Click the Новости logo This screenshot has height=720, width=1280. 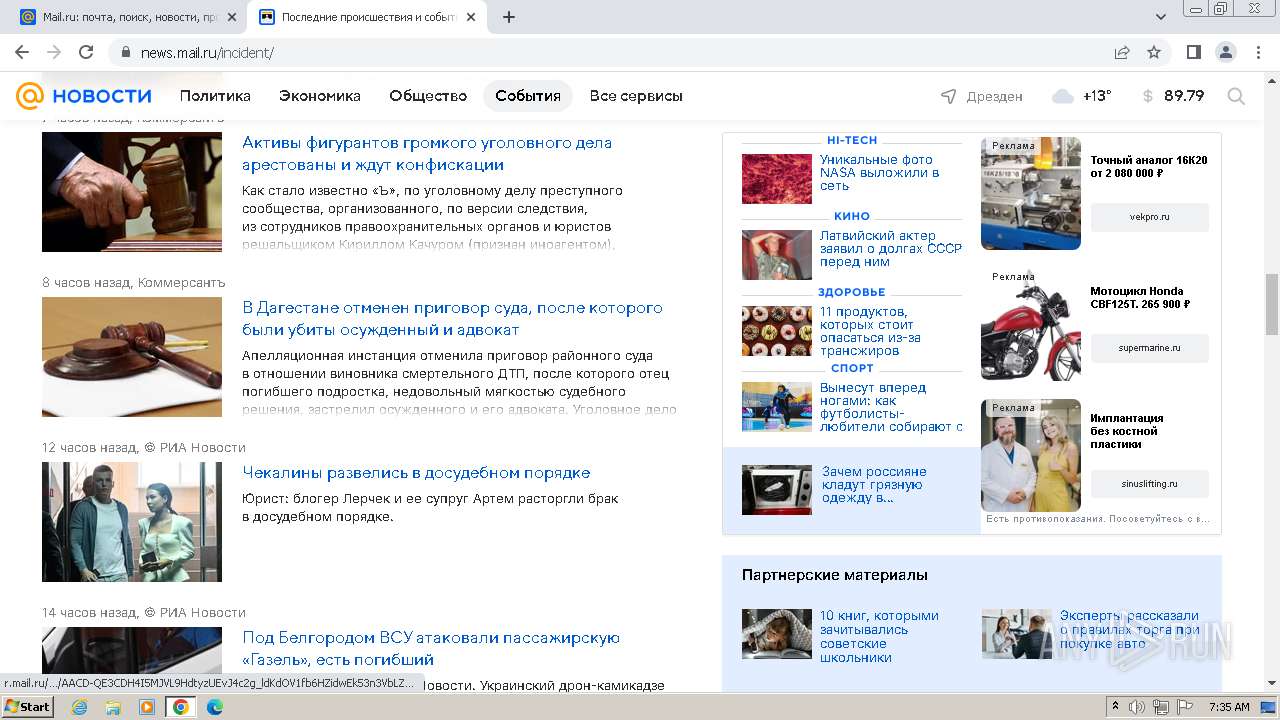(84, 96)
